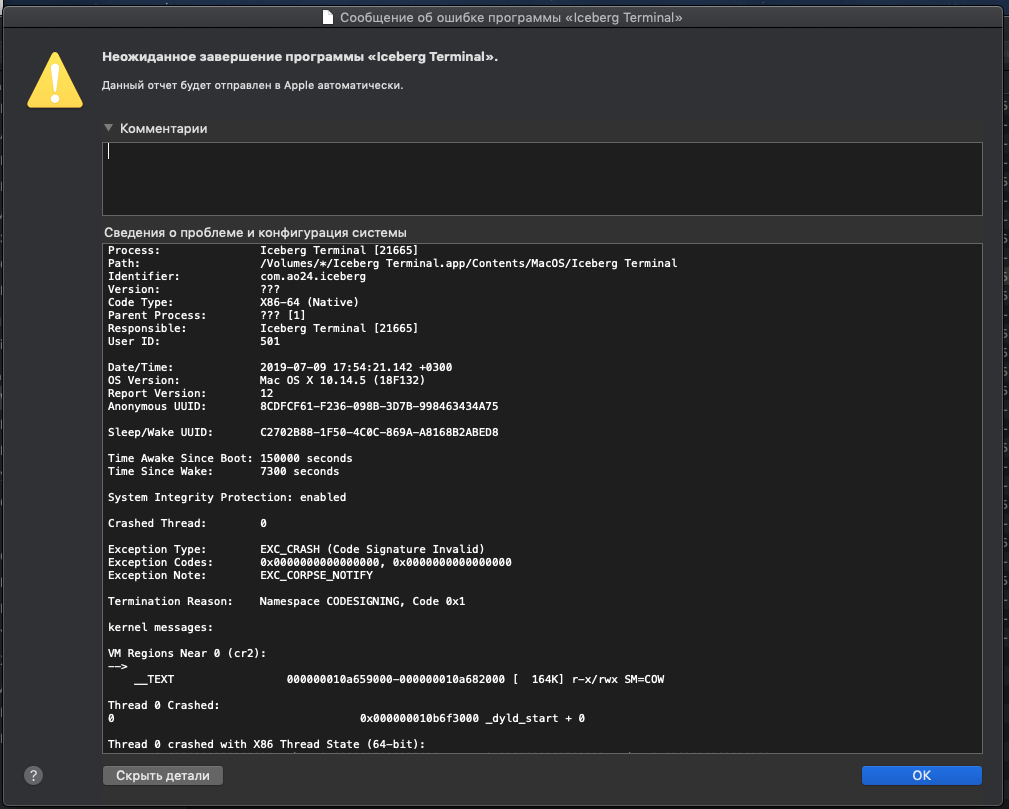Image resolution: width=1009 pixels, height=809 pixels.
Task: Collapse the Комментарии disclosure triangle
Action: coord(108,128)
